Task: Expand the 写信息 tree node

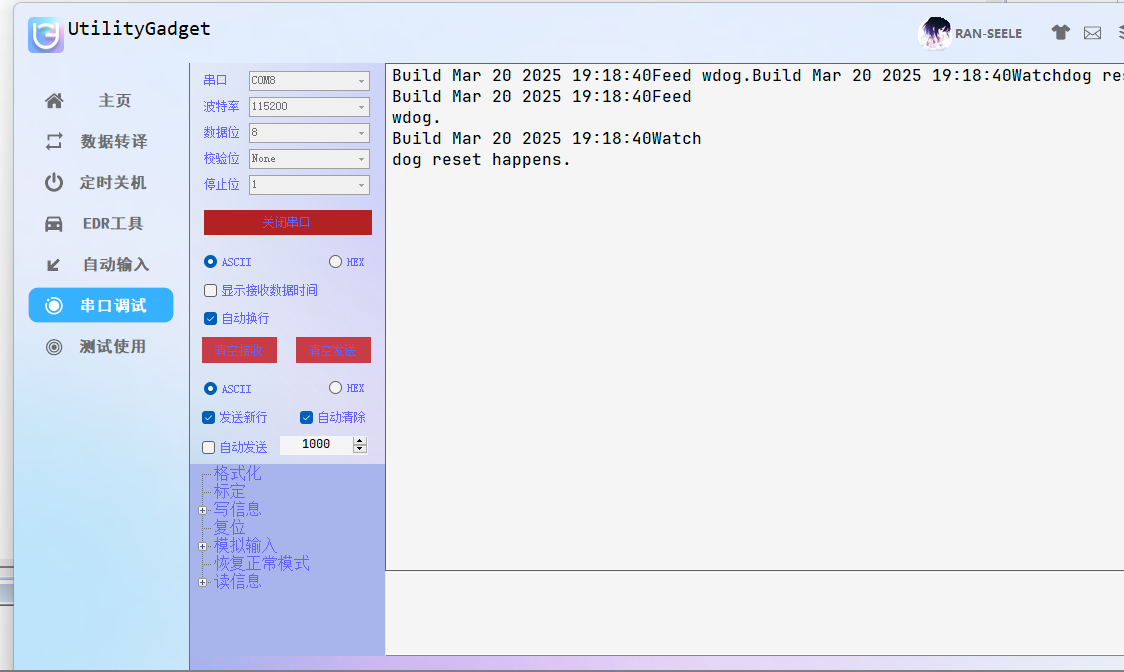Action: [203, 511]
